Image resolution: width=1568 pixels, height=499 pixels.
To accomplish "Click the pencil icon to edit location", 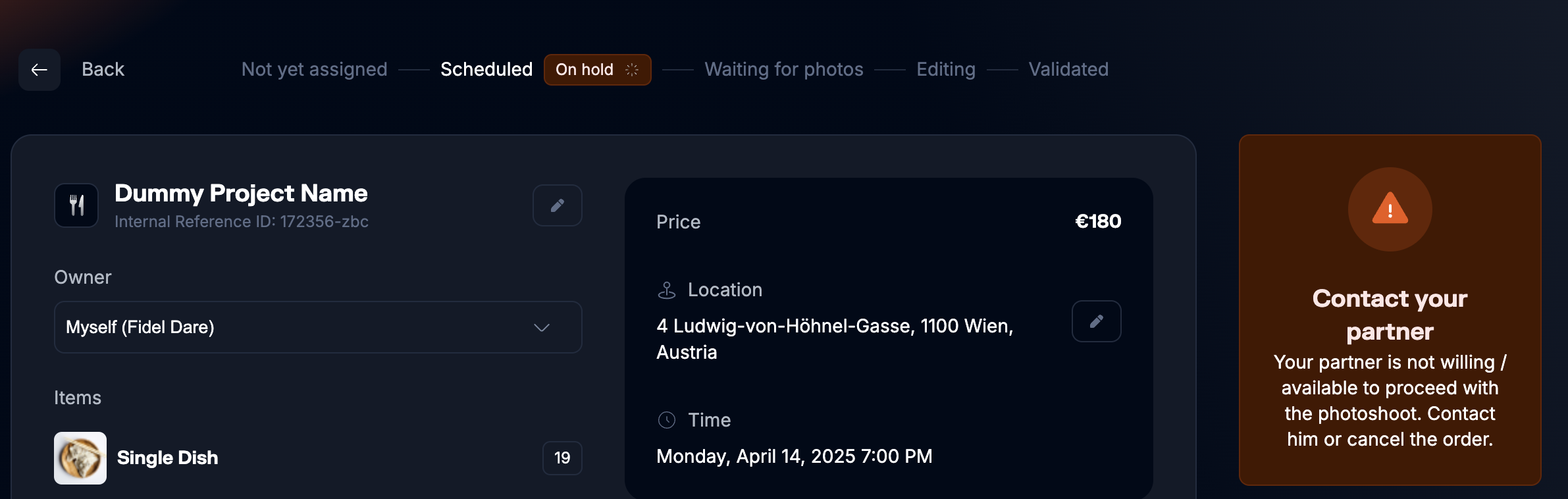I will coord(1095,321).
